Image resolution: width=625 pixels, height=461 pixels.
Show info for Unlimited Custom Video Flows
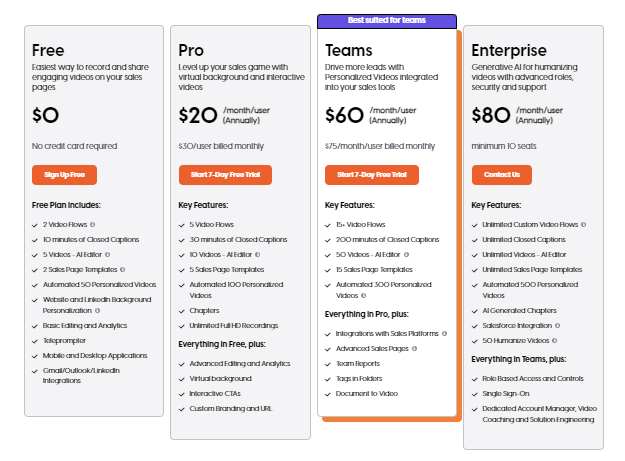point(584,225)
